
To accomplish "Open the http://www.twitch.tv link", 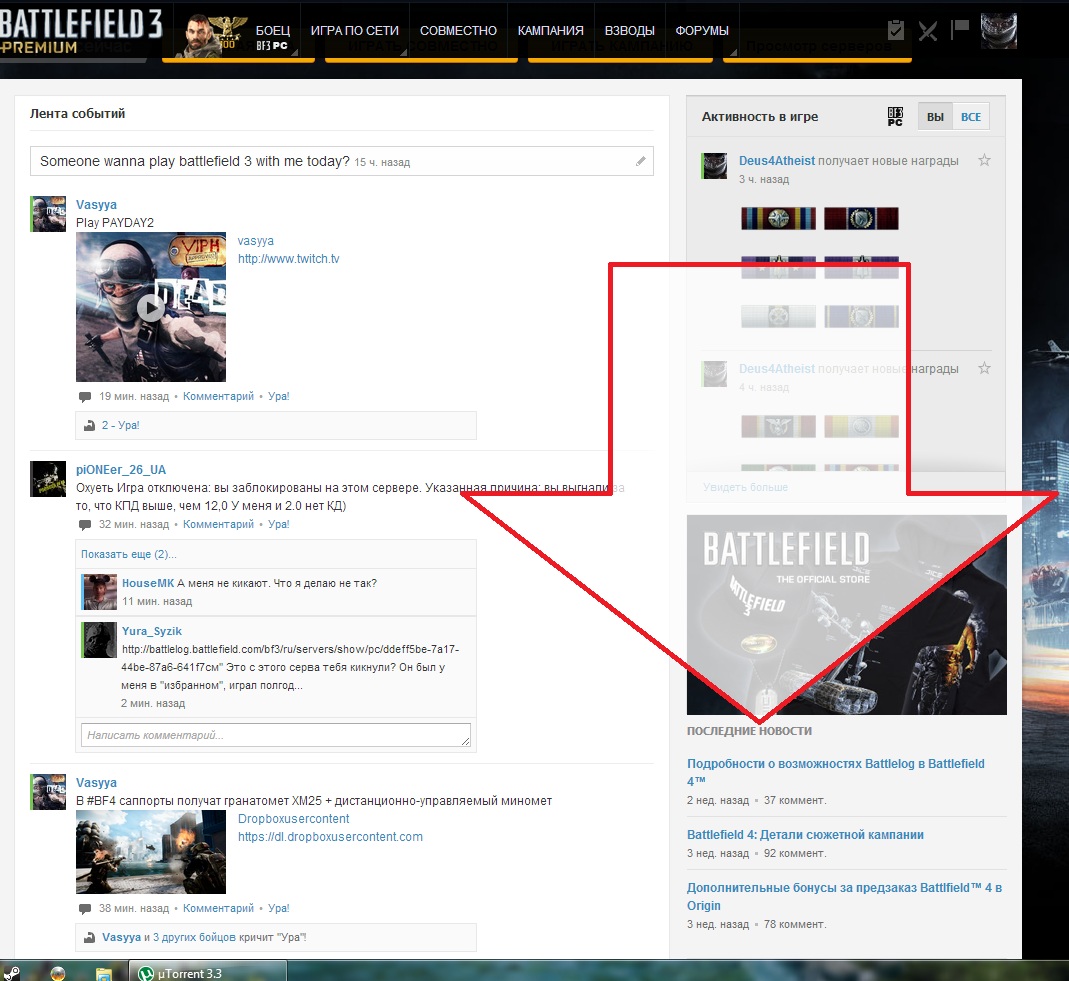I will click(288, 259).
